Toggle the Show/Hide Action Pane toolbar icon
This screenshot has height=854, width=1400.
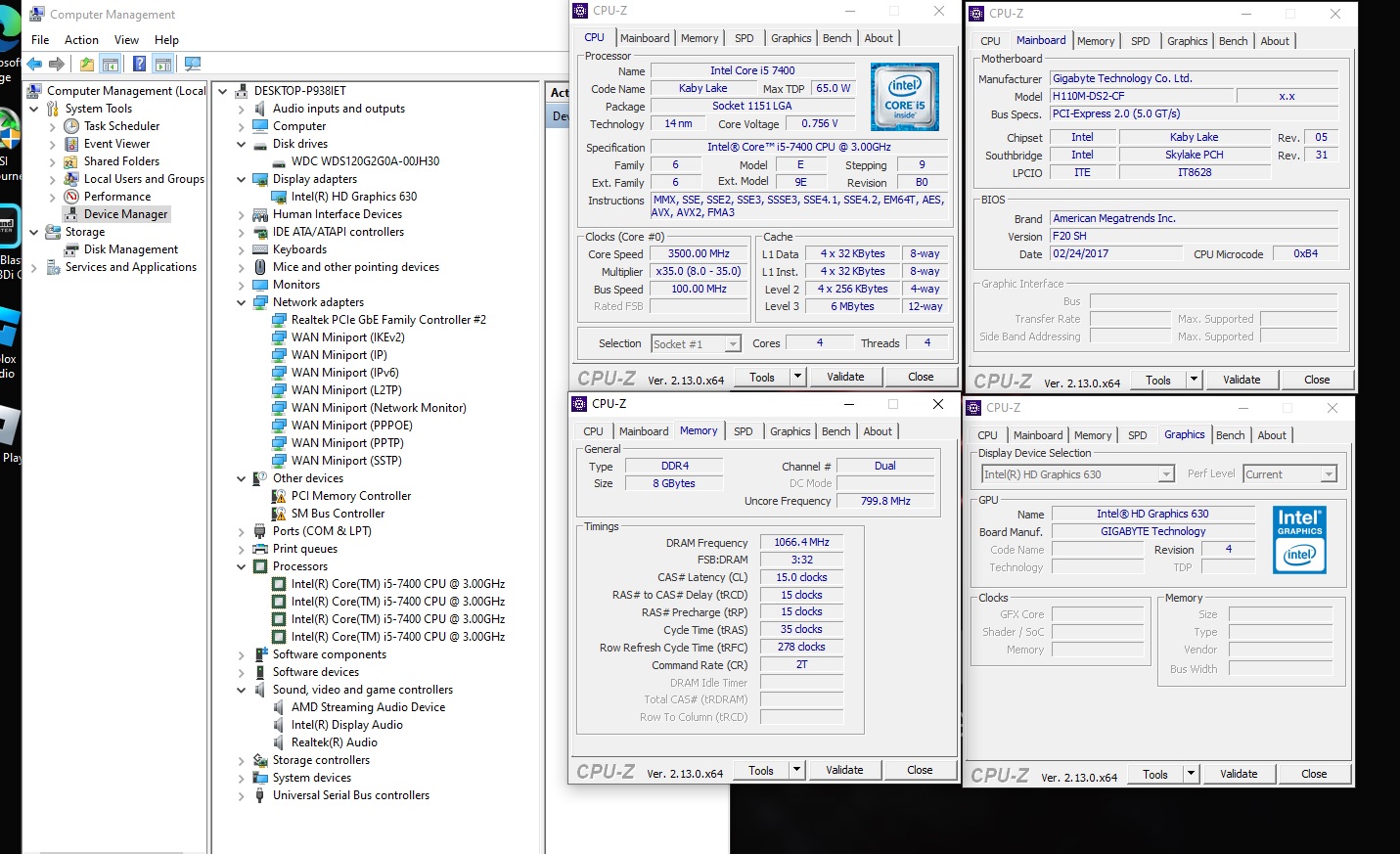(x=163, y=65)
